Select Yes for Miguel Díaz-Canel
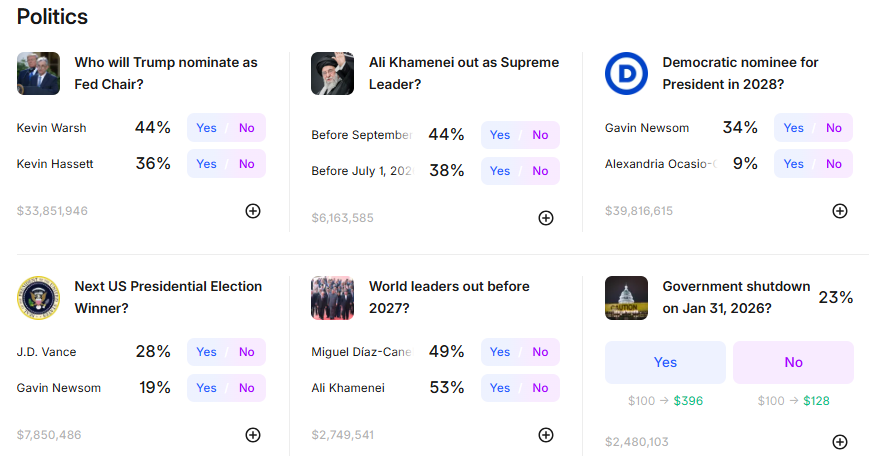This screenshot has width=869, height=464. [x=500, y=352]
